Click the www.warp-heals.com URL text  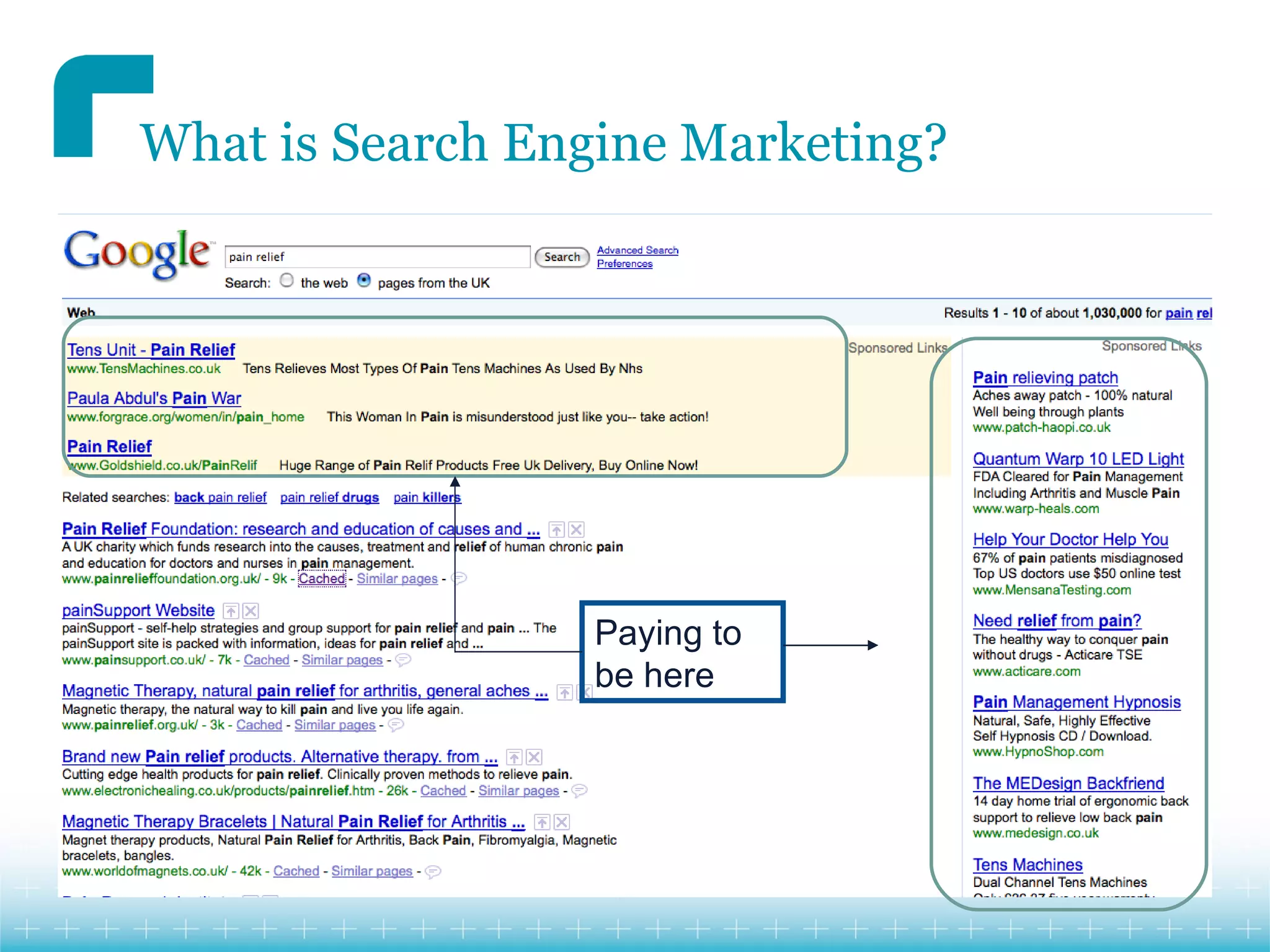[1036, 509]
